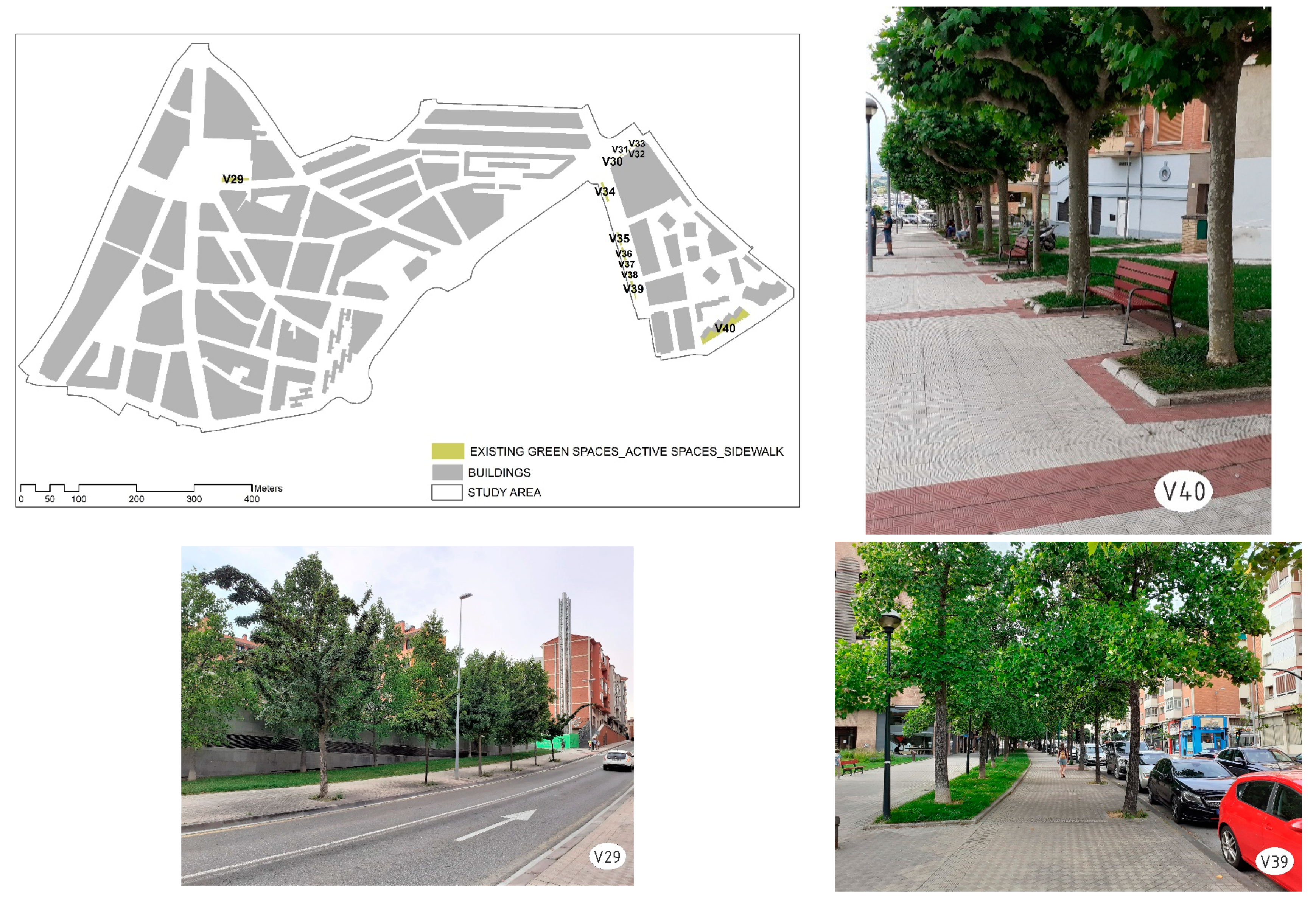Click the Existing Green Spaces legend text
Image resolution: width=1316 pixels, height=908 pixels.
626,451
